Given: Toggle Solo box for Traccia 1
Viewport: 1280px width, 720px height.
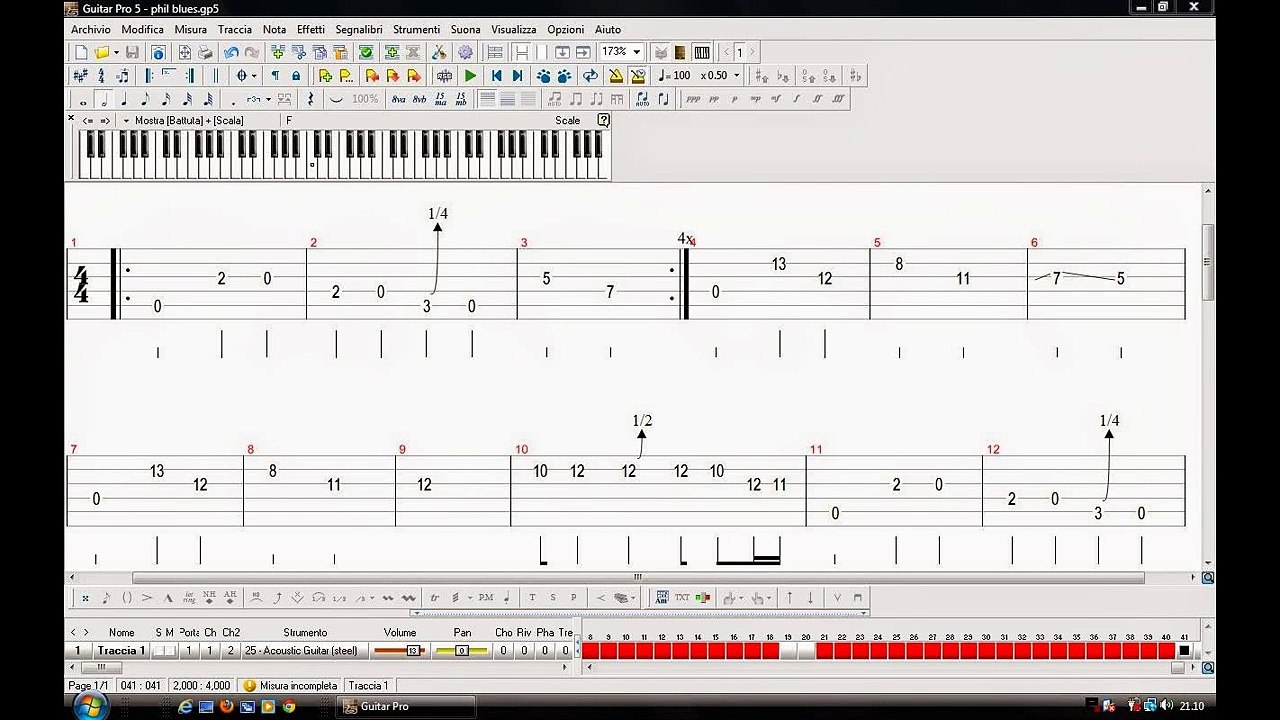Looking at the screenshot, I should click(x=158, y=650).
